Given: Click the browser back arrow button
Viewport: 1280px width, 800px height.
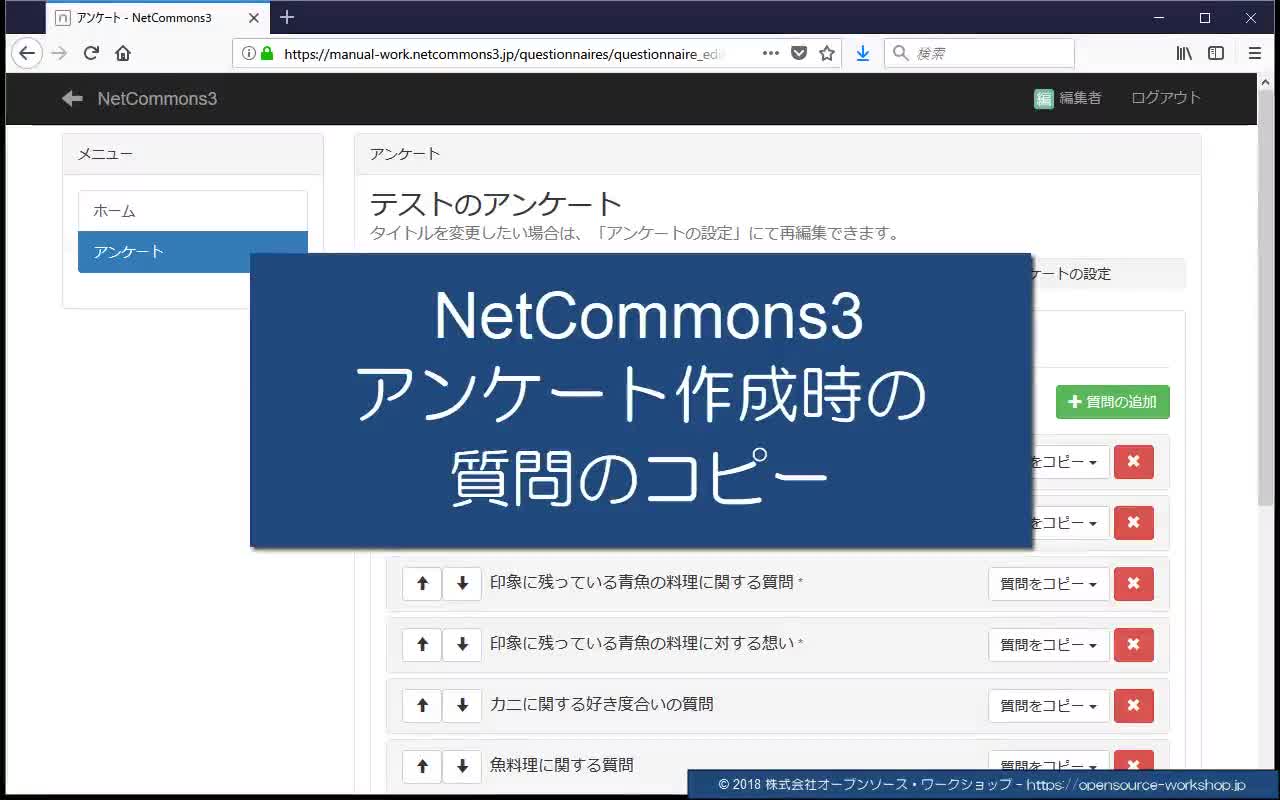Looking at the screenshot, I should click(27, 53).
